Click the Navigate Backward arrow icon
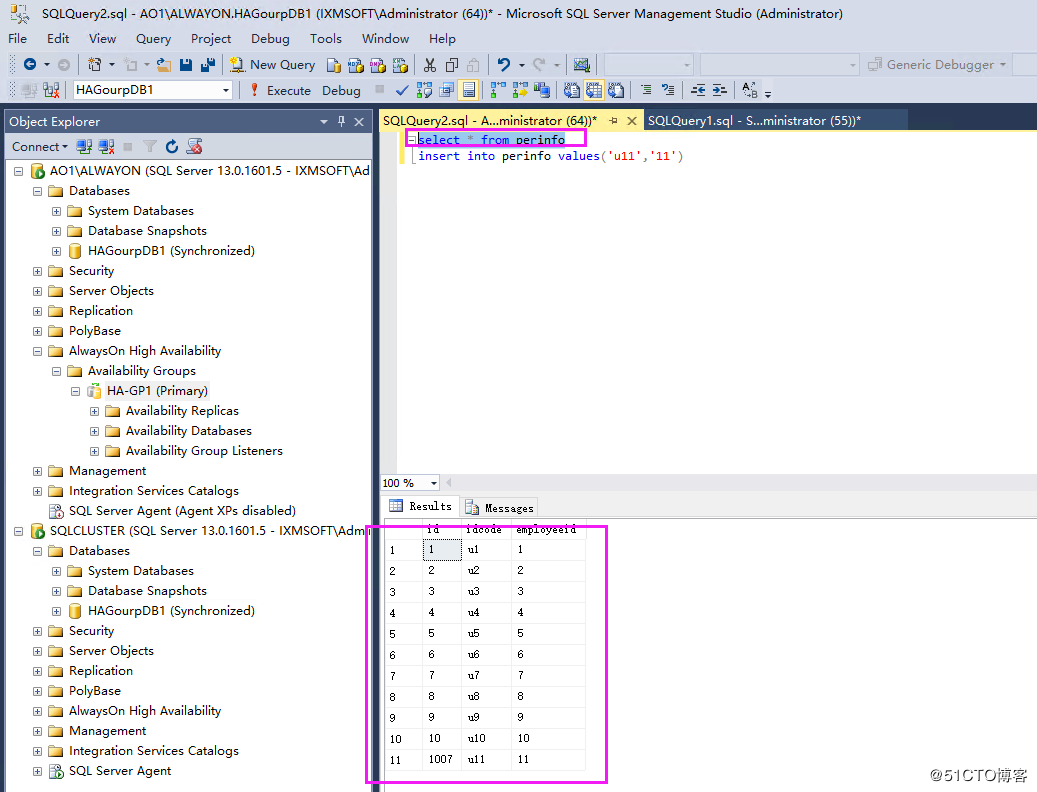The image size is (1037, 792). pos(30,64)
